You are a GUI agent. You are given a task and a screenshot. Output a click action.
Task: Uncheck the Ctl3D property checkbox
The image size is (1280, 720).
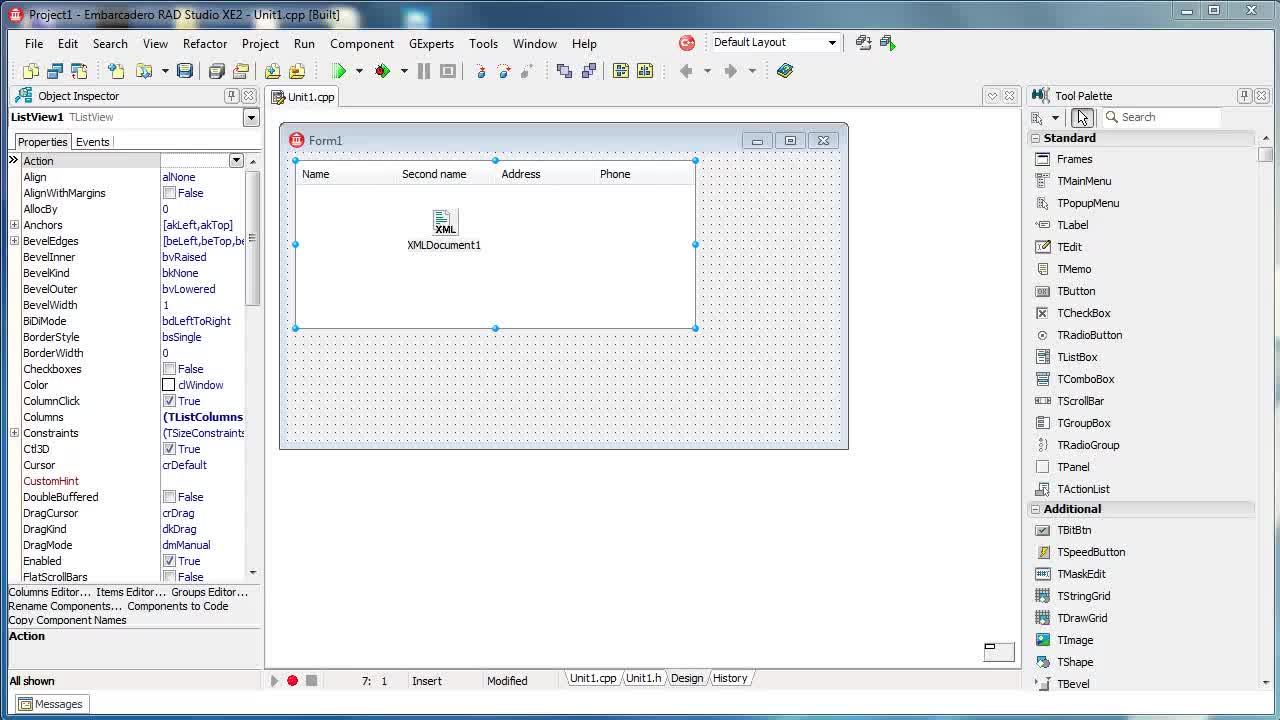click(x=169, y=449)
